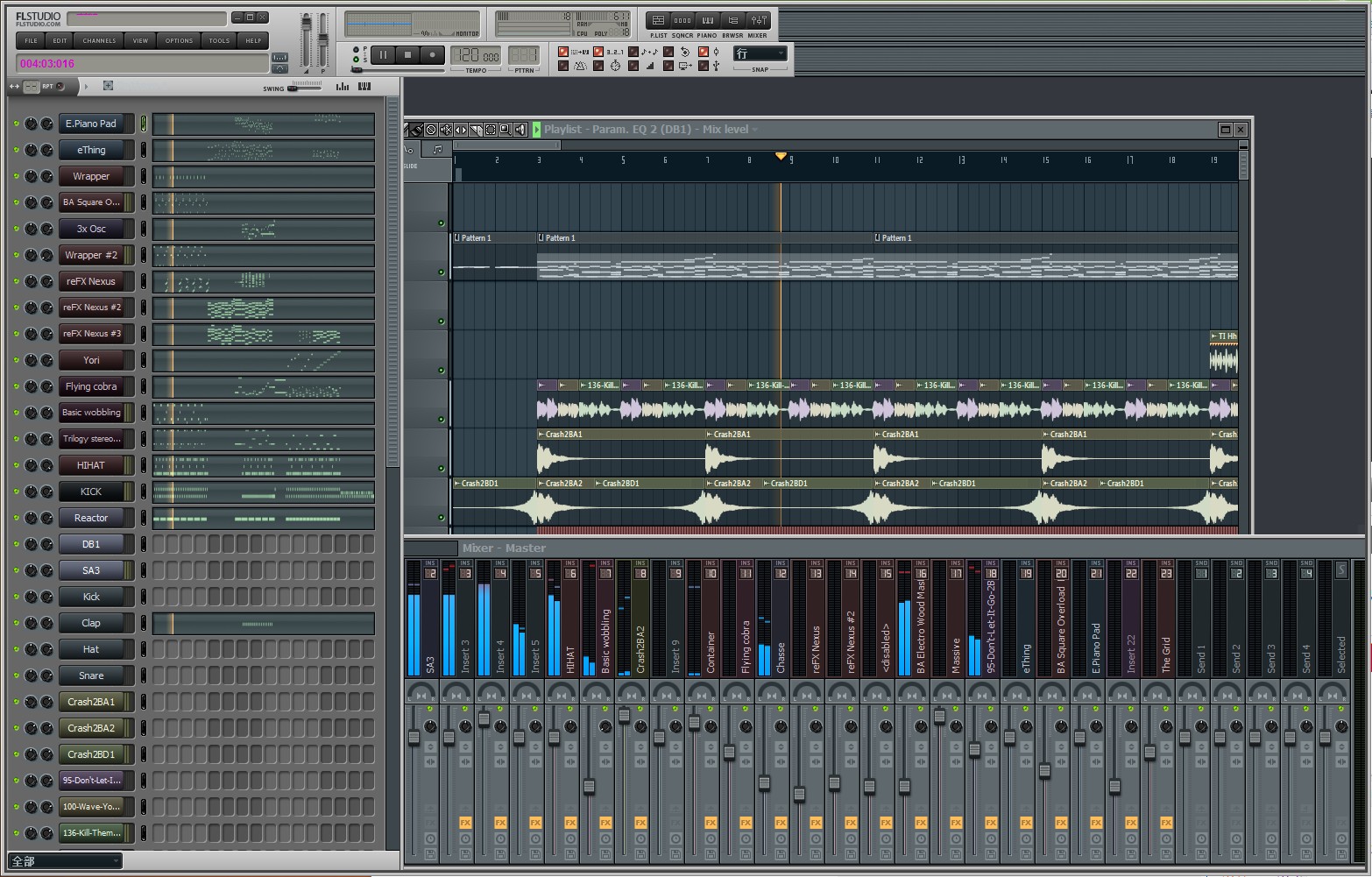Select the Paint brush tool in Playlist

416,130
